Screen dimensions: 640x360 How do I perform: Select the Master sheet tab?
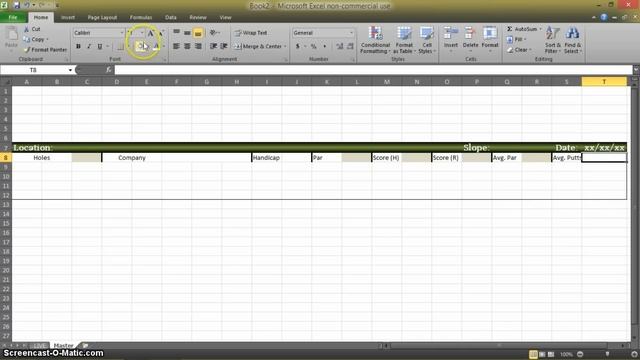(x=64, y=345)
